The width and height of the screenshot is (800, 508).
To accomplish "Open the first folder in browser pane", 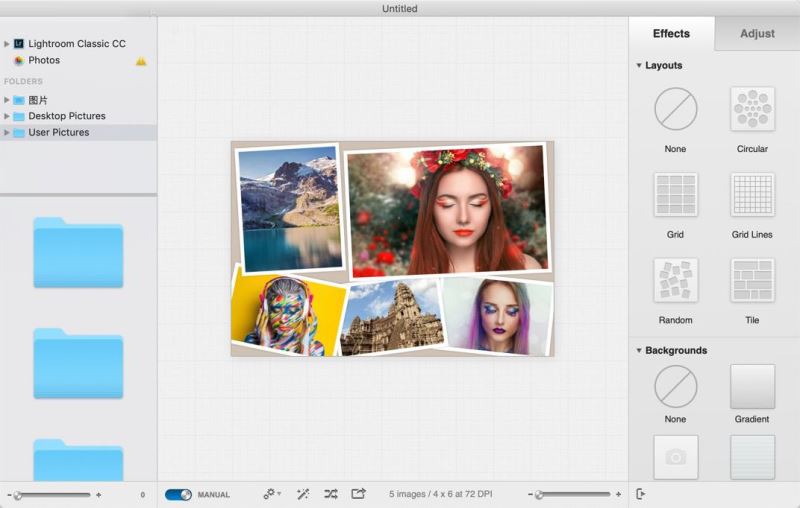I will tap(79, 252).
